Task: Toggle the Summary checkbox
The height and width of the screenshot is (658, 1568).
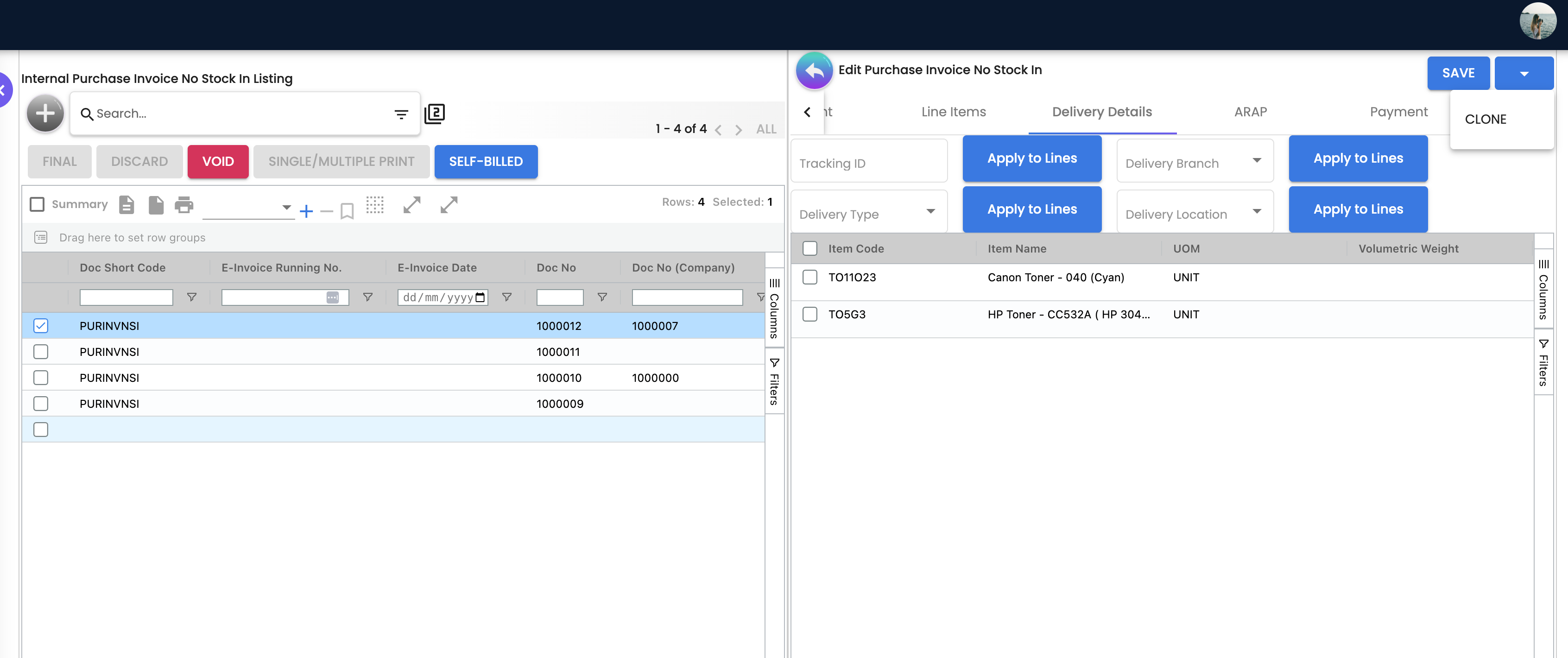Action: point(37,204)
